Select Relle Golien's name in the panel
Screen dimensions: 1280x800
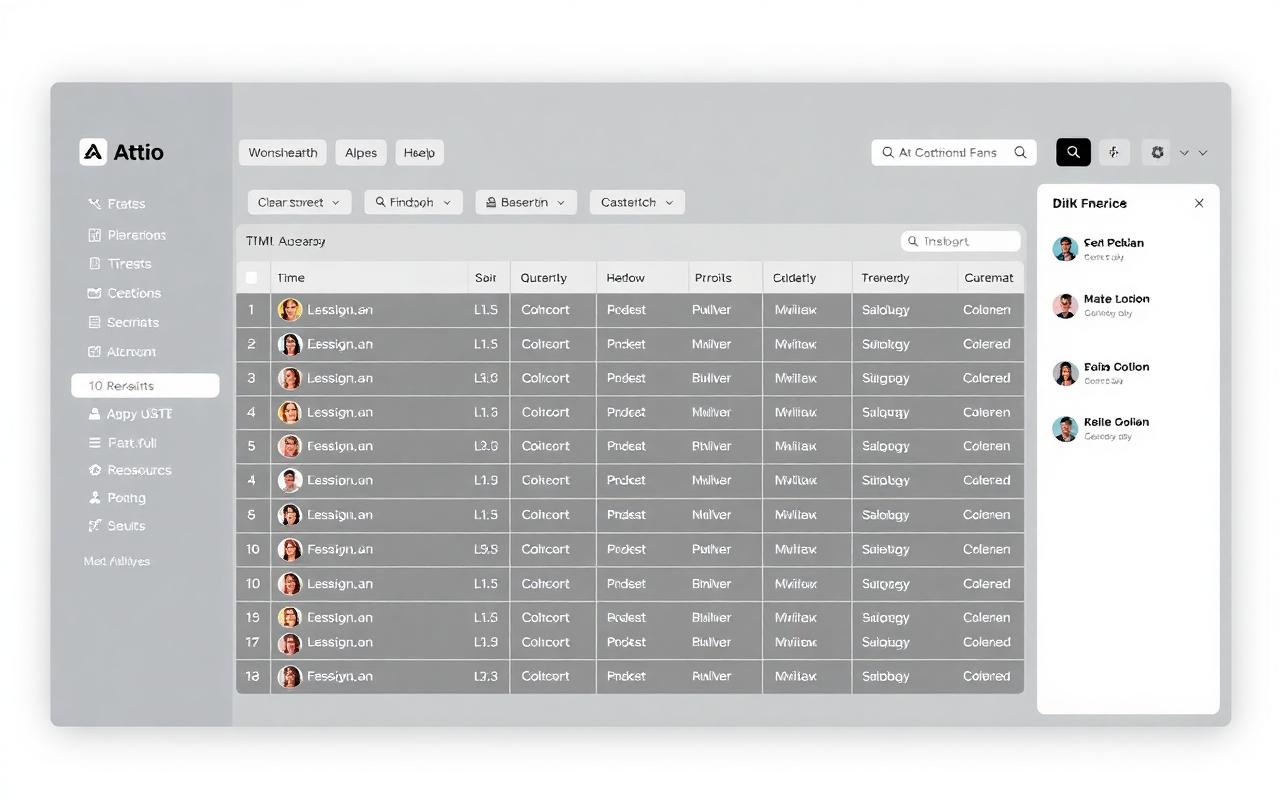(x=1116, y=422)
